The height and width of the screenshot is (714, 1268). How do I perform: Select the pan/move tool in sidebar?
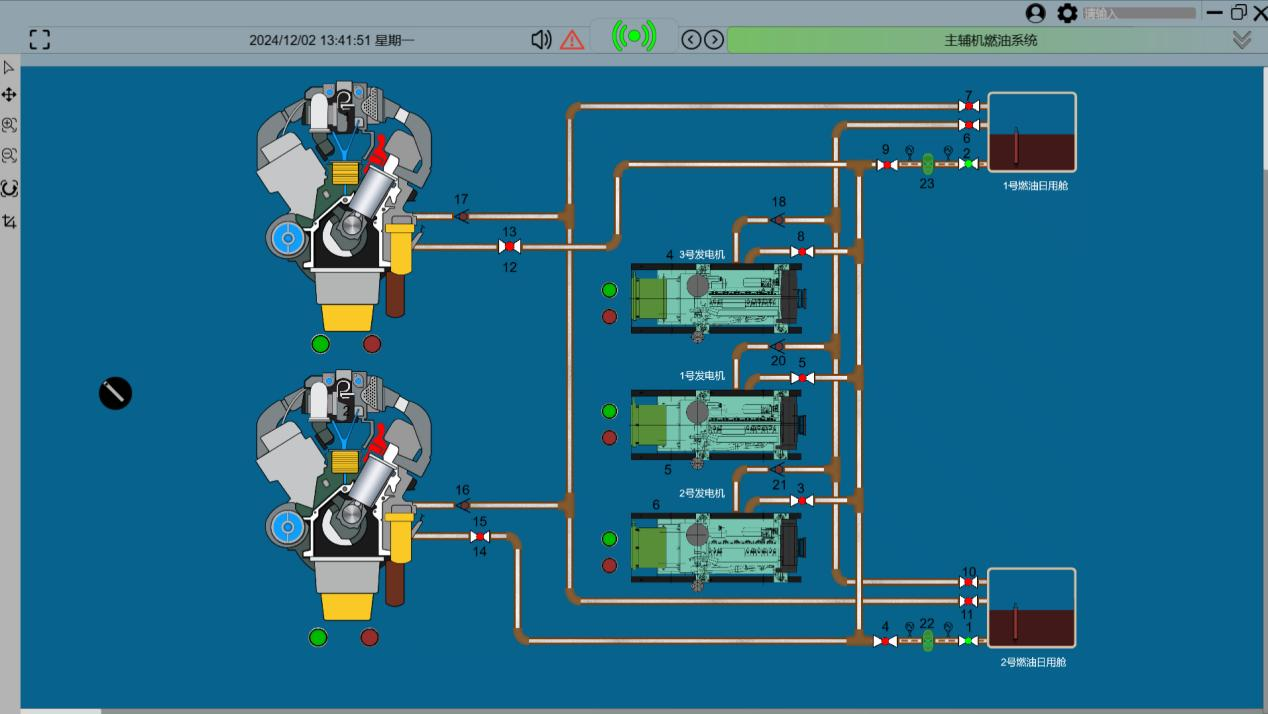click(x=8, y=96)
